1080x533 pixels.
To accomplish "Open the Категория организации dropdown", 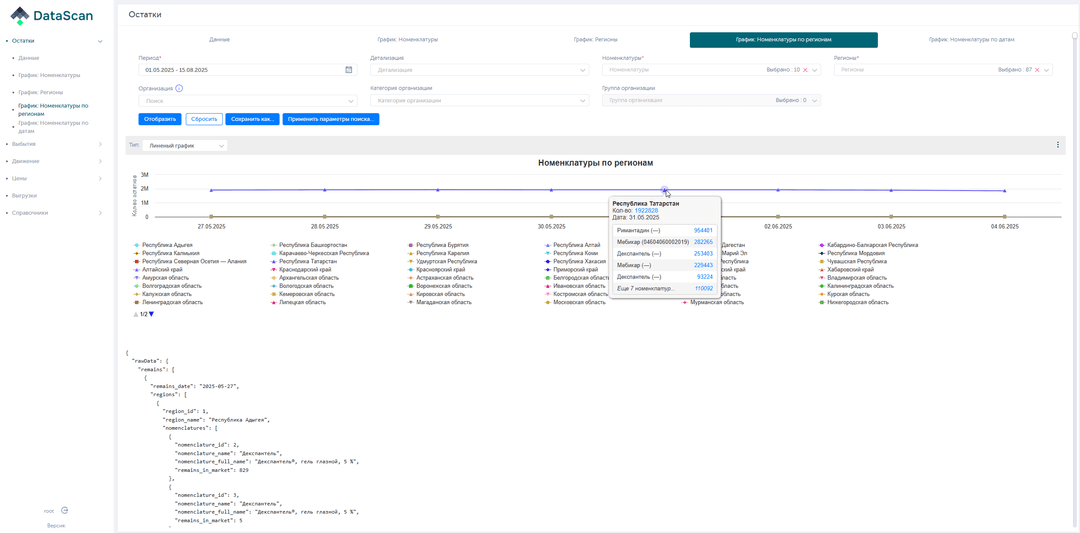I will click(479, 101).
